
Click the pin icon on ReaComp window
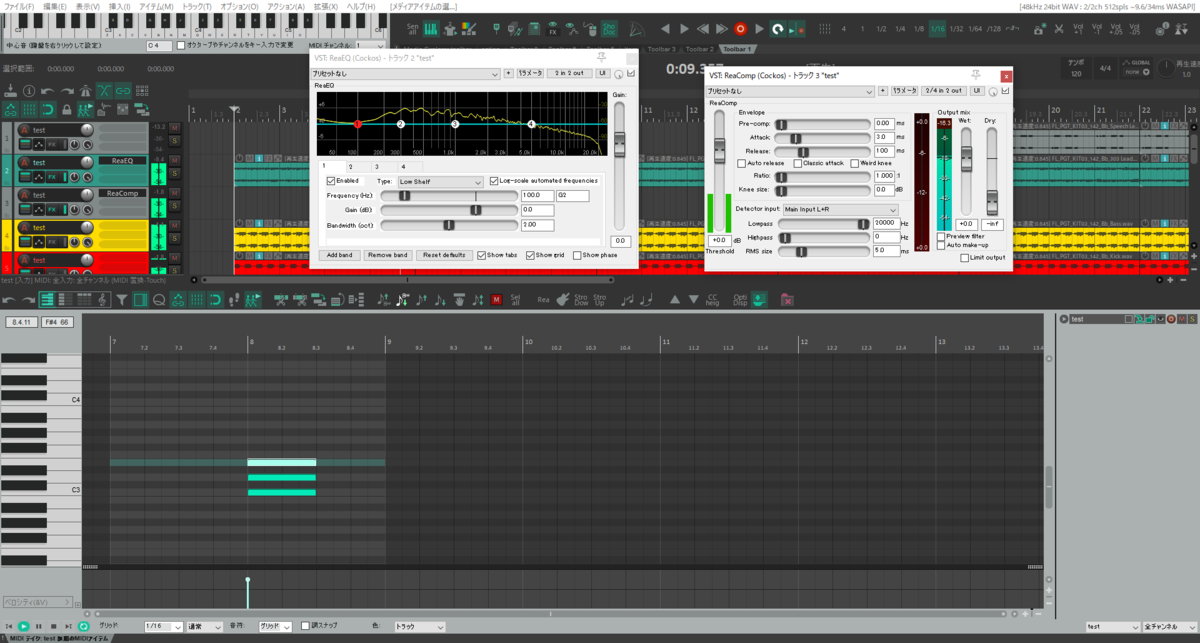[x=976, y=75]
